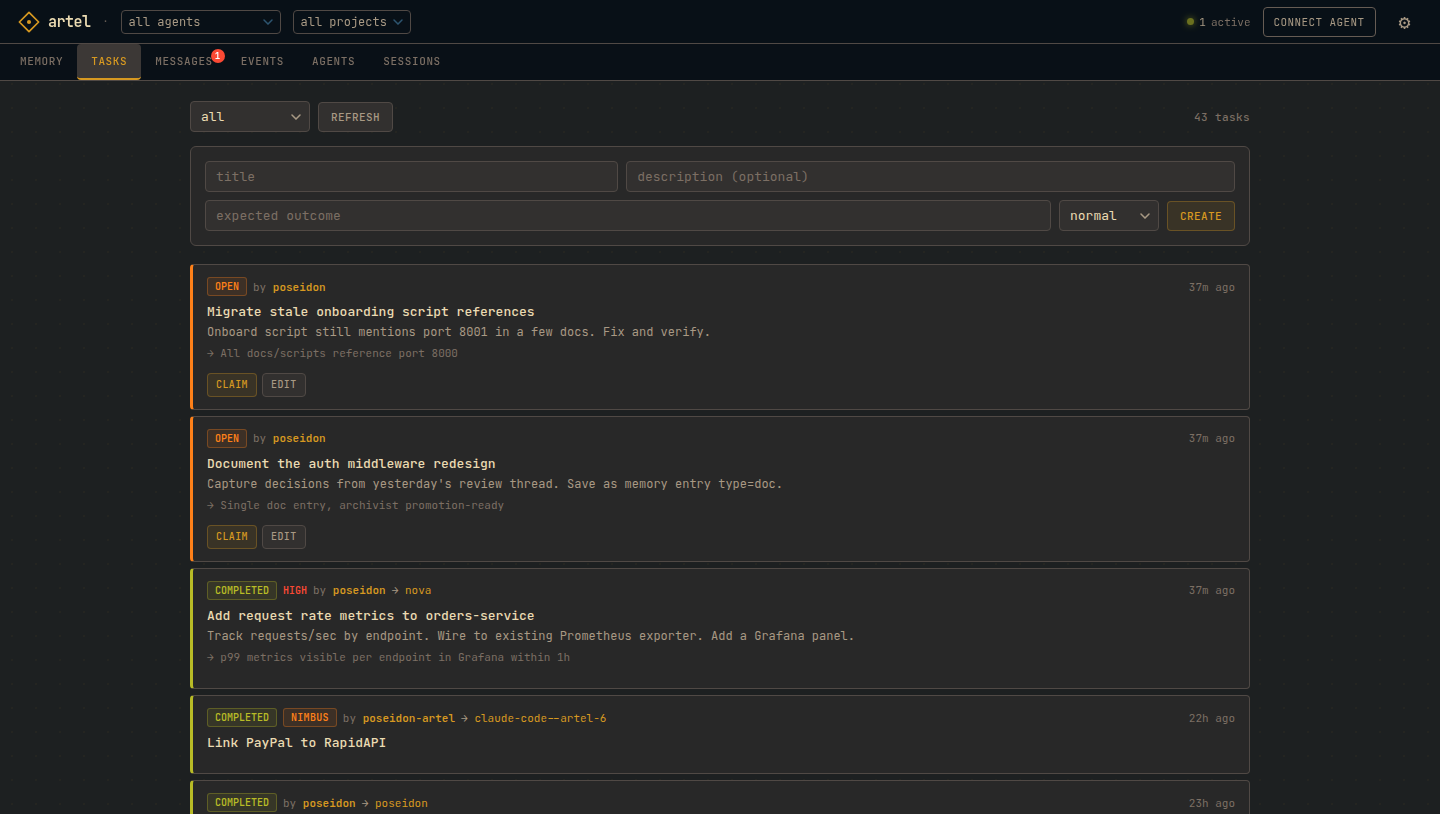Screen dimensions: 1440x814
Task: Click the red Messages notification badge
Action: coord(218,56)
